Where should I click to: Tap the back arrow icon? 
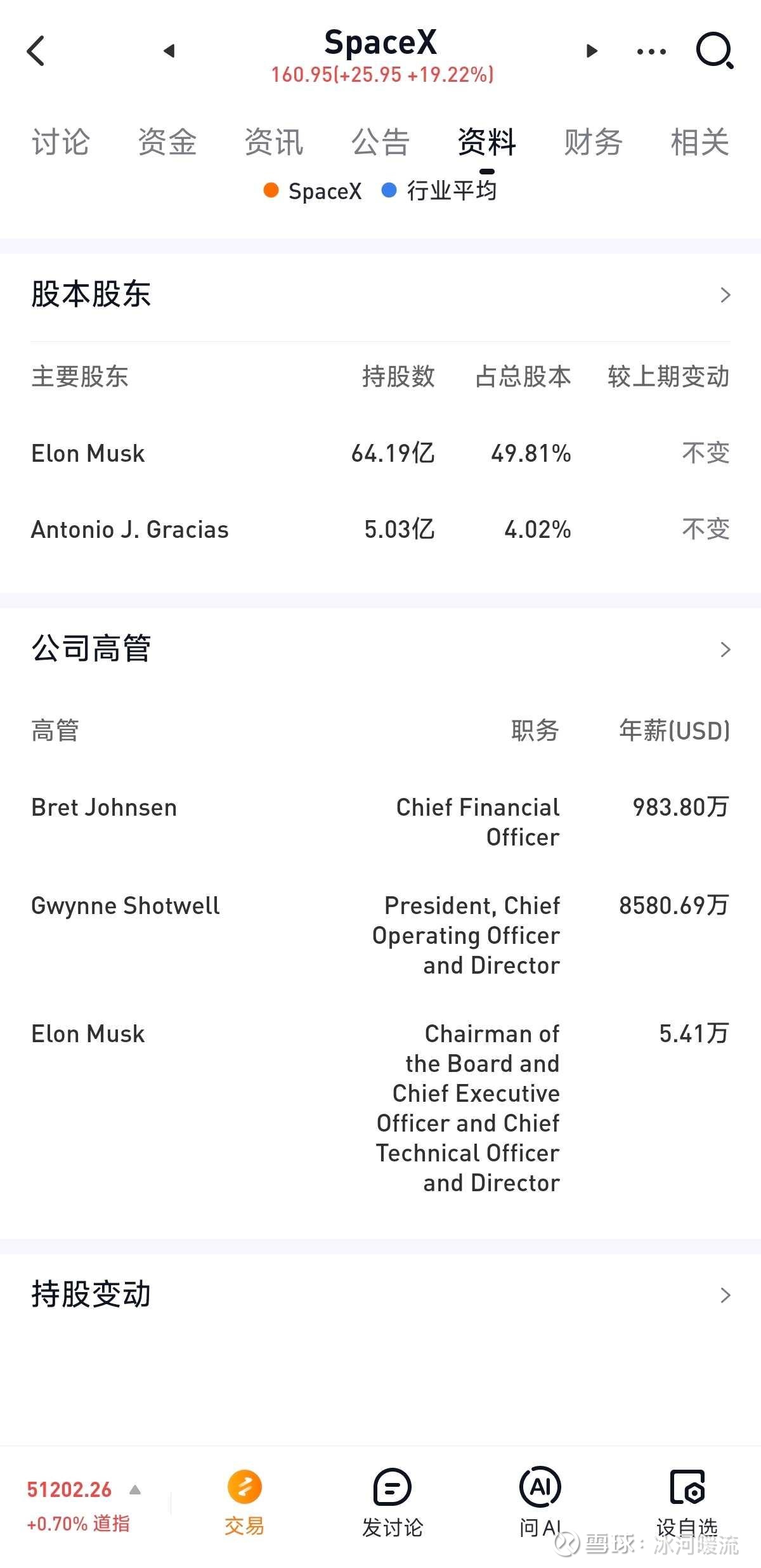36,51
